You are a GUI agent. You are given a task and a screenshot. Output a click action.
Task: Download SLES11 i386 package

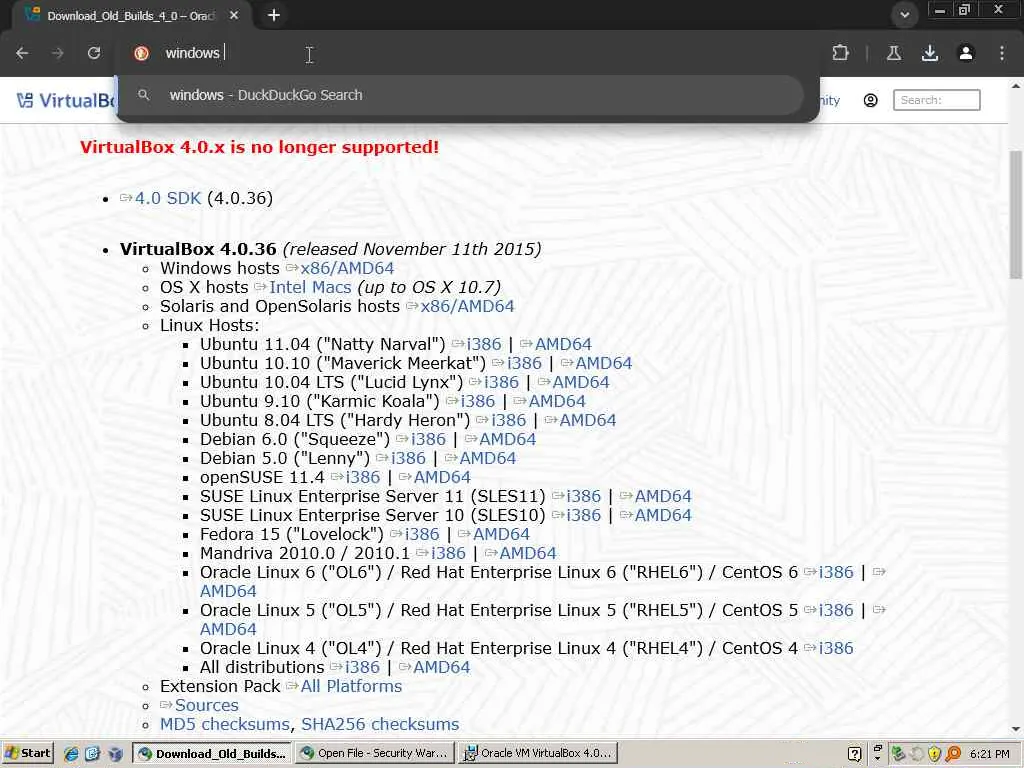pos(583,496)
